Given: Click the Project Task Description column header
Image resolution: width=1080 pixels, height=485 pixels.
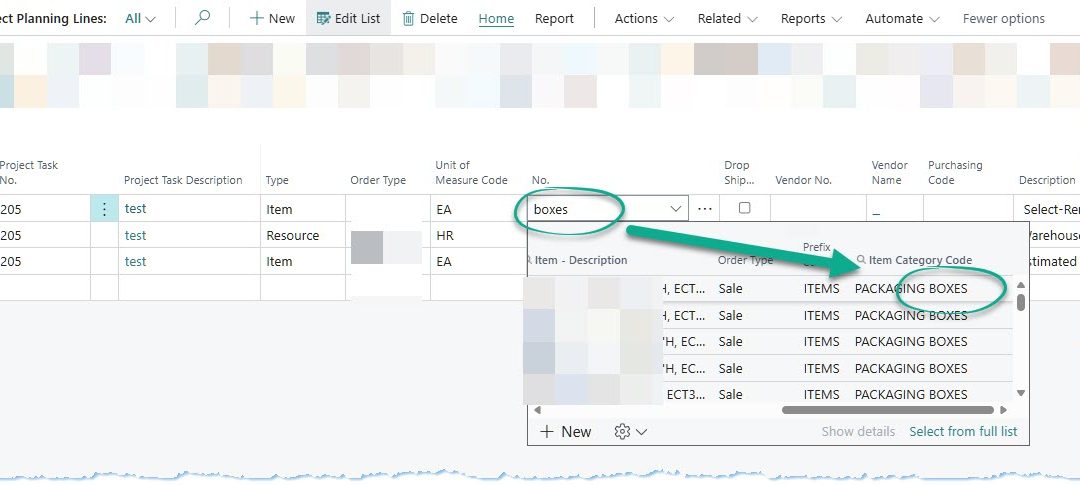Looking at the screenshot, I should tap(183, 180).
